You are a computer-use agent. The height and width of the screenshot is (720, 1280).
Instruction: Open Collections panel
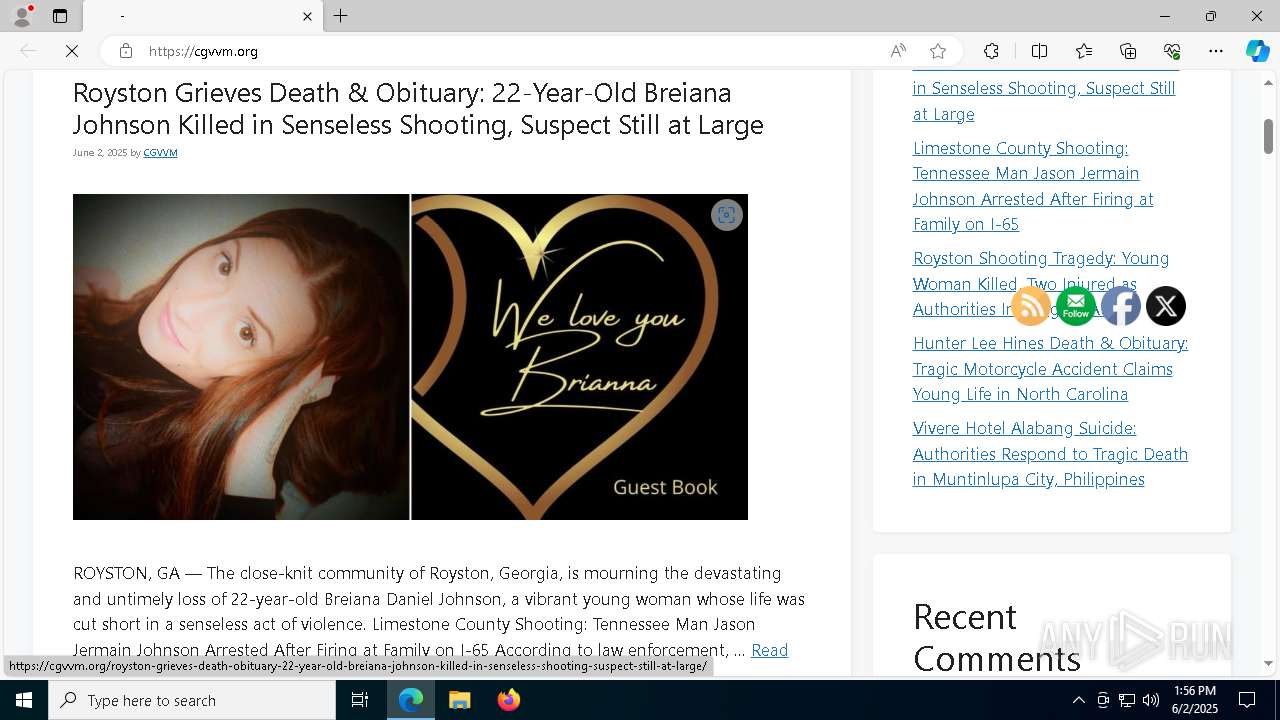(x=1128, y=51)
